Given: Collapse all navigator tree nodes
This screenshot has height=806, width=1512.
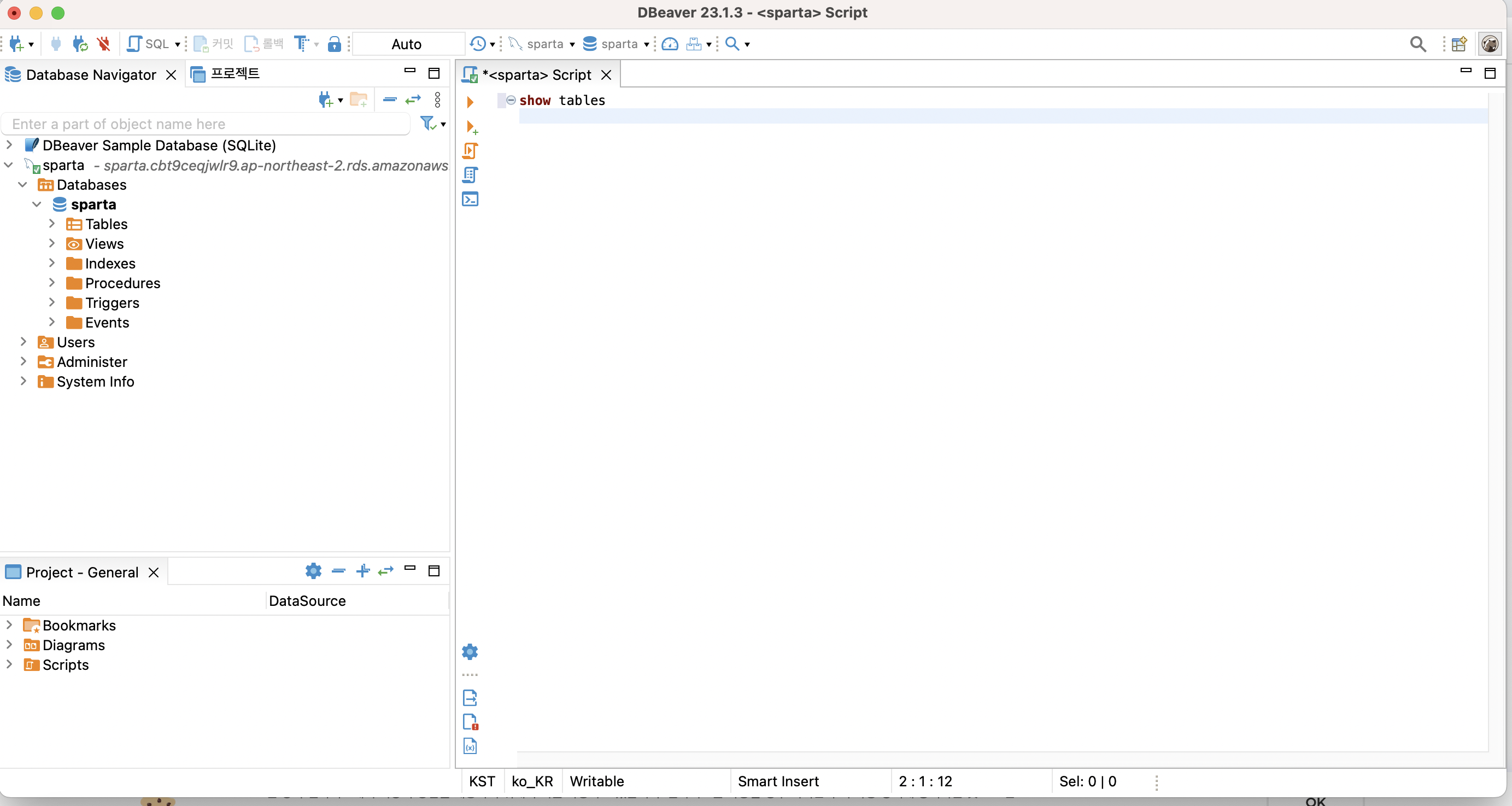Looking at the screenshot, I should coord(390,100).
